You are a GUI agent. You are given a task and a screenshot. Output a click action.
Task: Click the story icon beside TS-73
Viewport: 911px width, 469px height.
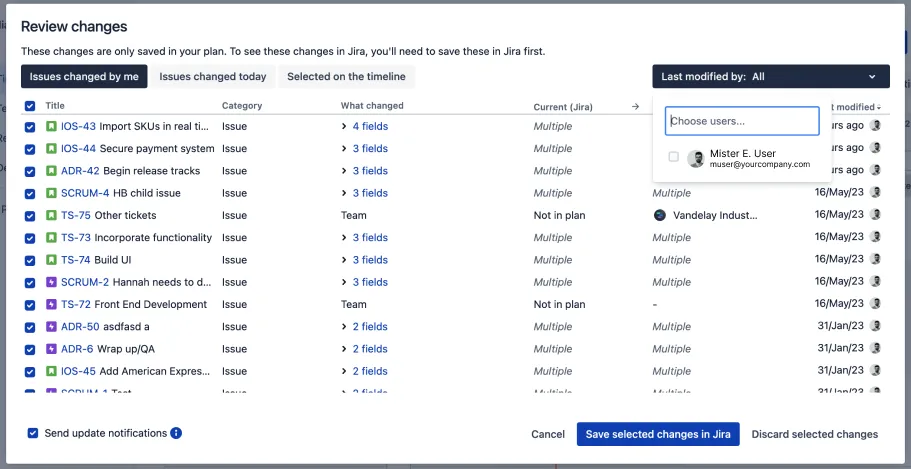pos(51,238)
